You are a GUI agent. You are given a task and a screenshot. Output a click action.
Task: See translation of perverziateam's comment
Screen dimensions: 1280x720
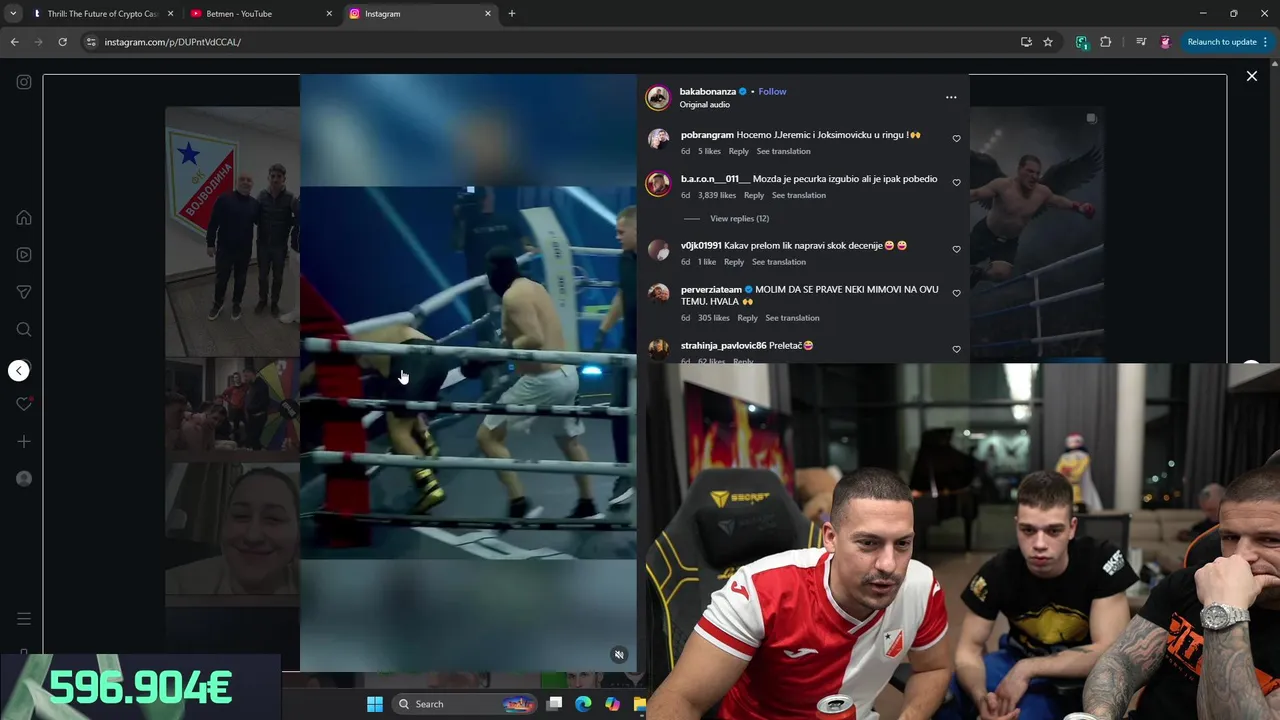pos(792,318)
